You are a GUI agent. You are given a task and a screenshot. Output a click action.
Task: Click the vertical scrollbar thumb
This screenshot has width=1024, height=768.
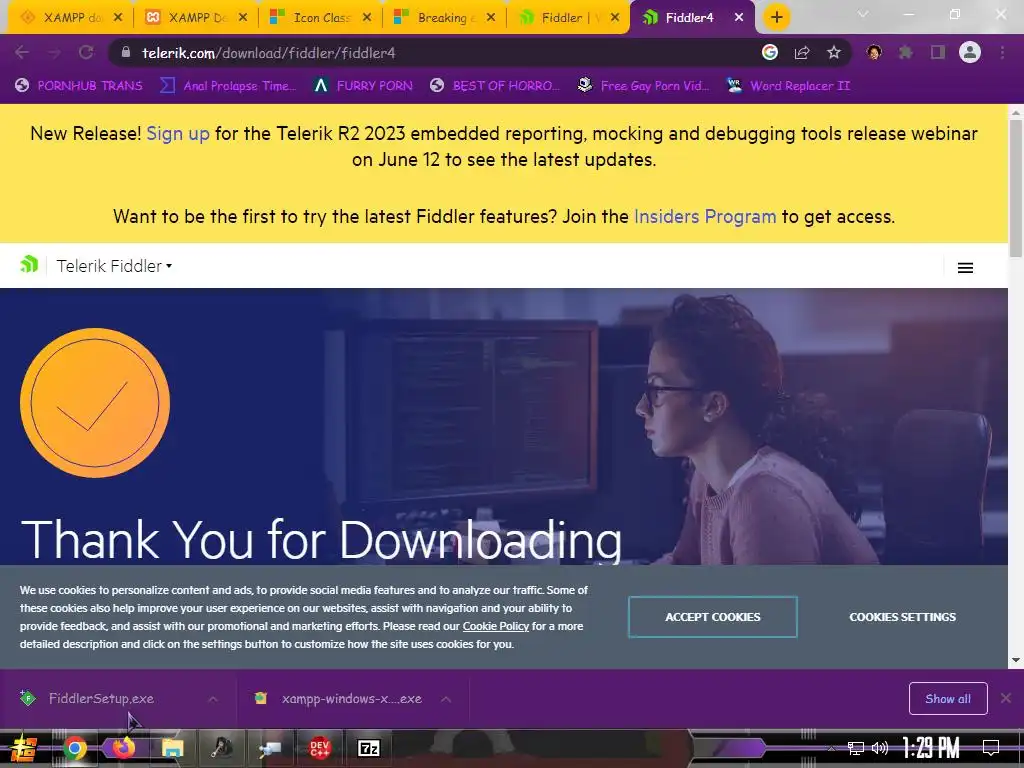pos(1016,188)
